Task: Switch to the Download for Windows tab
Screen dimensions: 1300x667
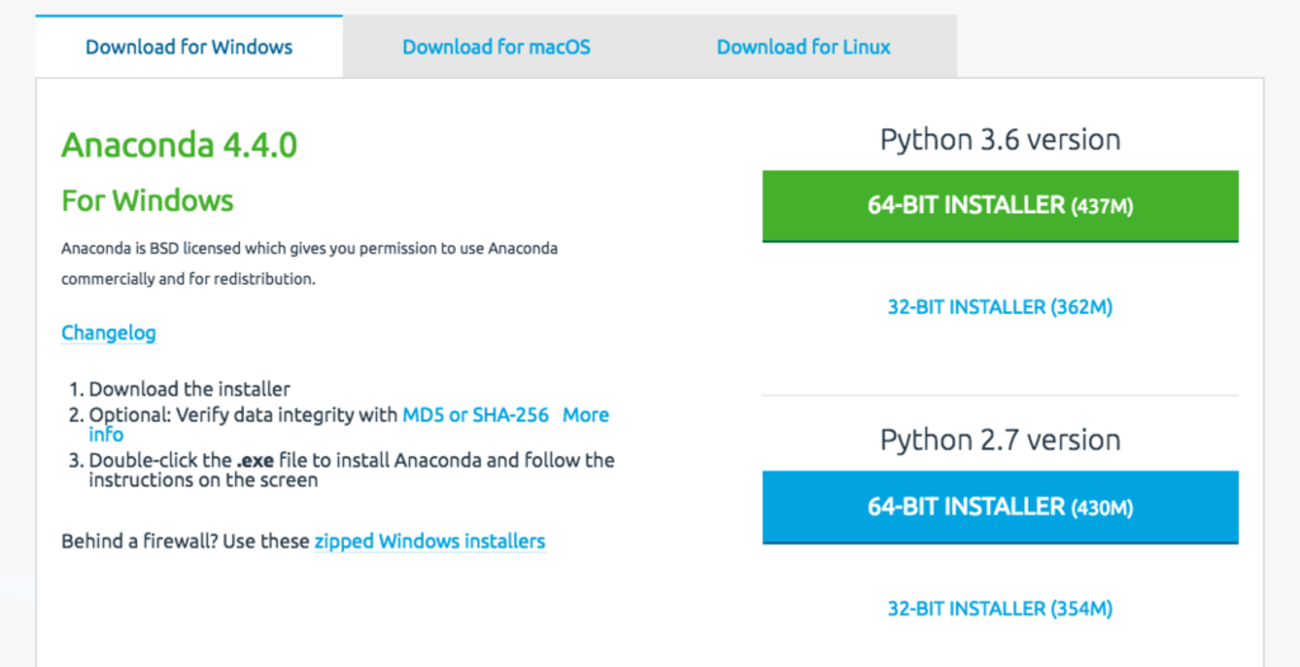Action: pyautogui.click(x=188, y=47)
